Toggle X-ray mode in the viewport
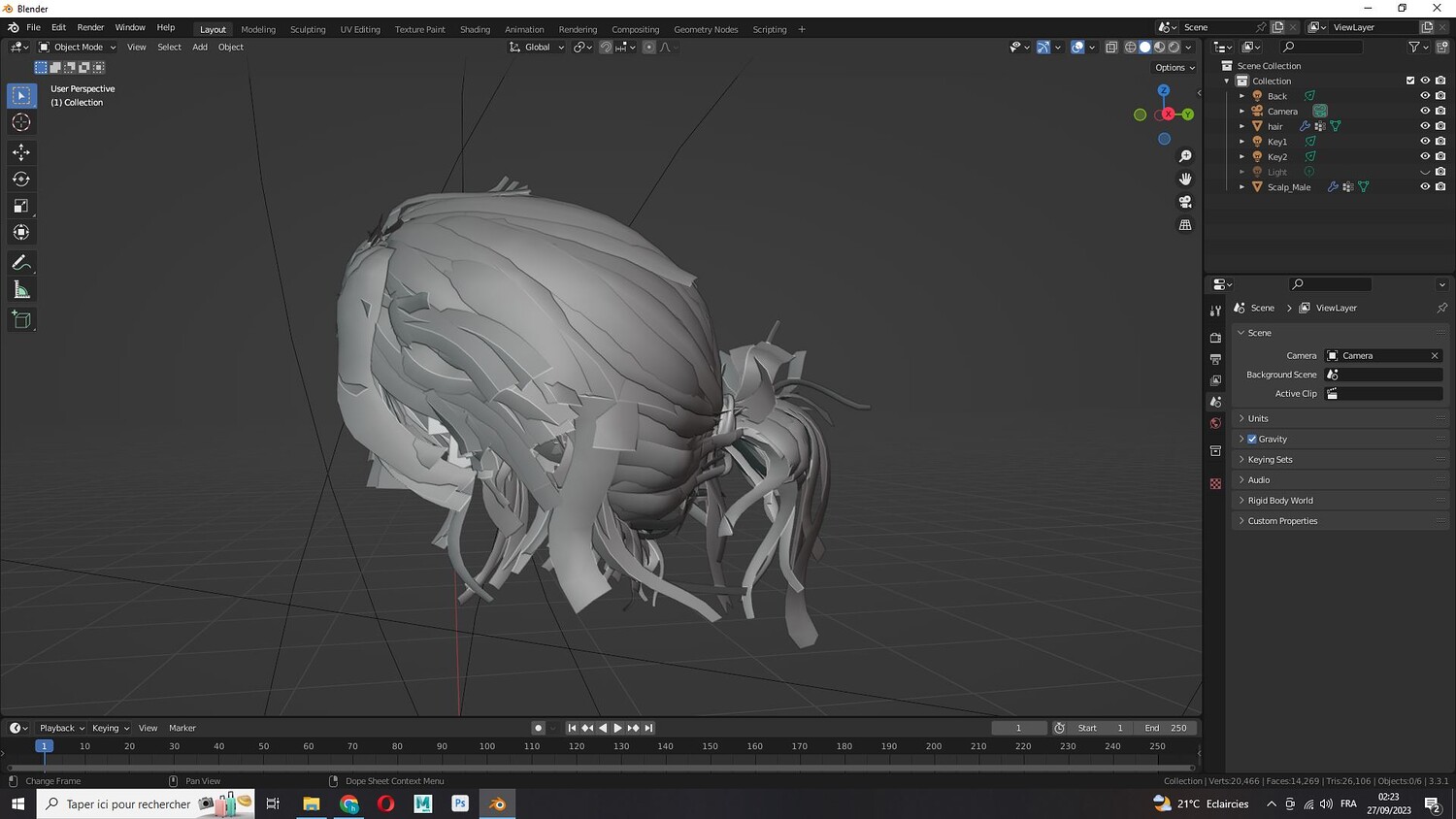 [1111, 47]
